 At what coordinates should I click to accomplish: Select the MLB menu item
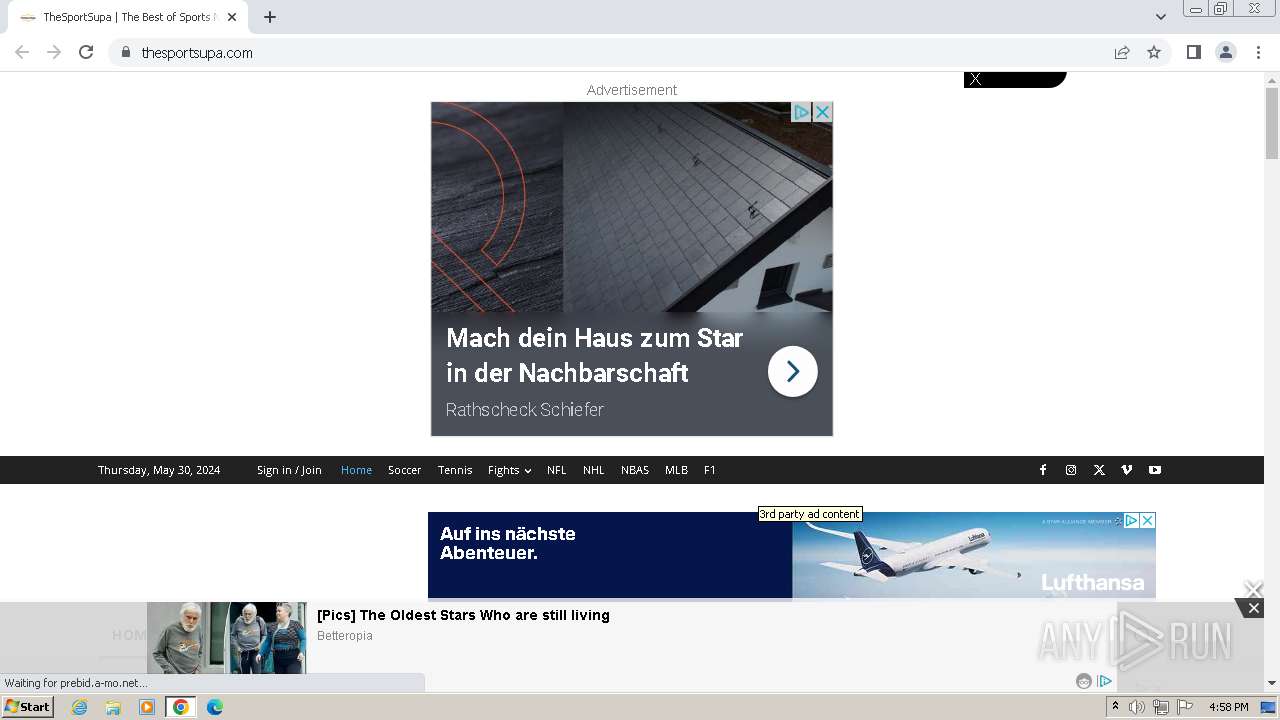coord(676,470)
